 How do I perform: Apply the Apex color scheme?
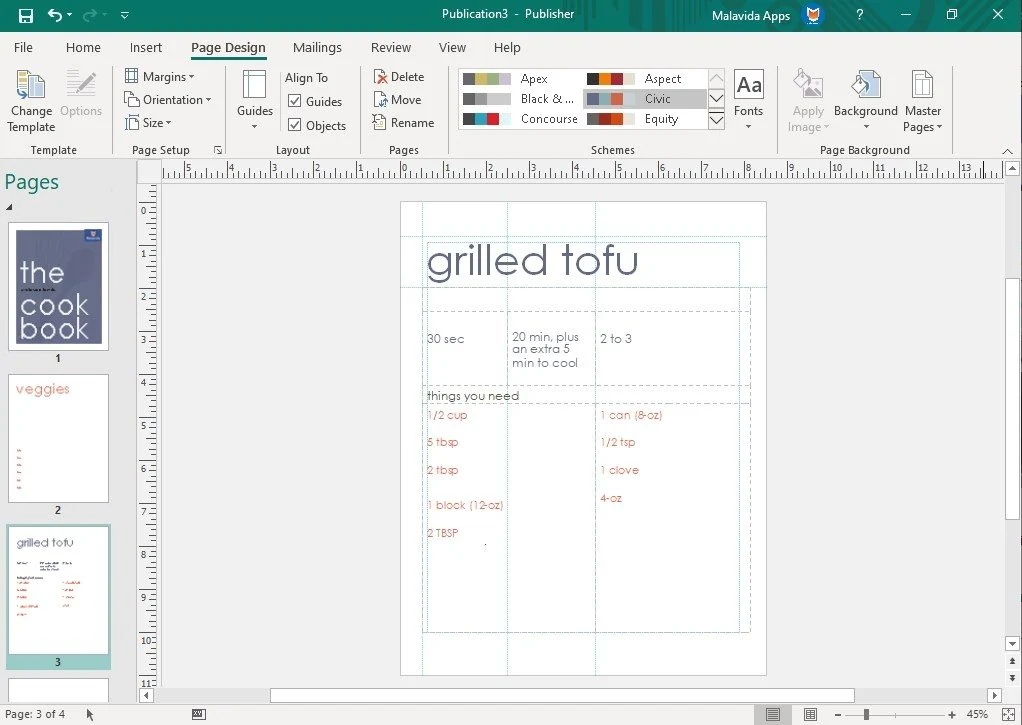(519, 79)
